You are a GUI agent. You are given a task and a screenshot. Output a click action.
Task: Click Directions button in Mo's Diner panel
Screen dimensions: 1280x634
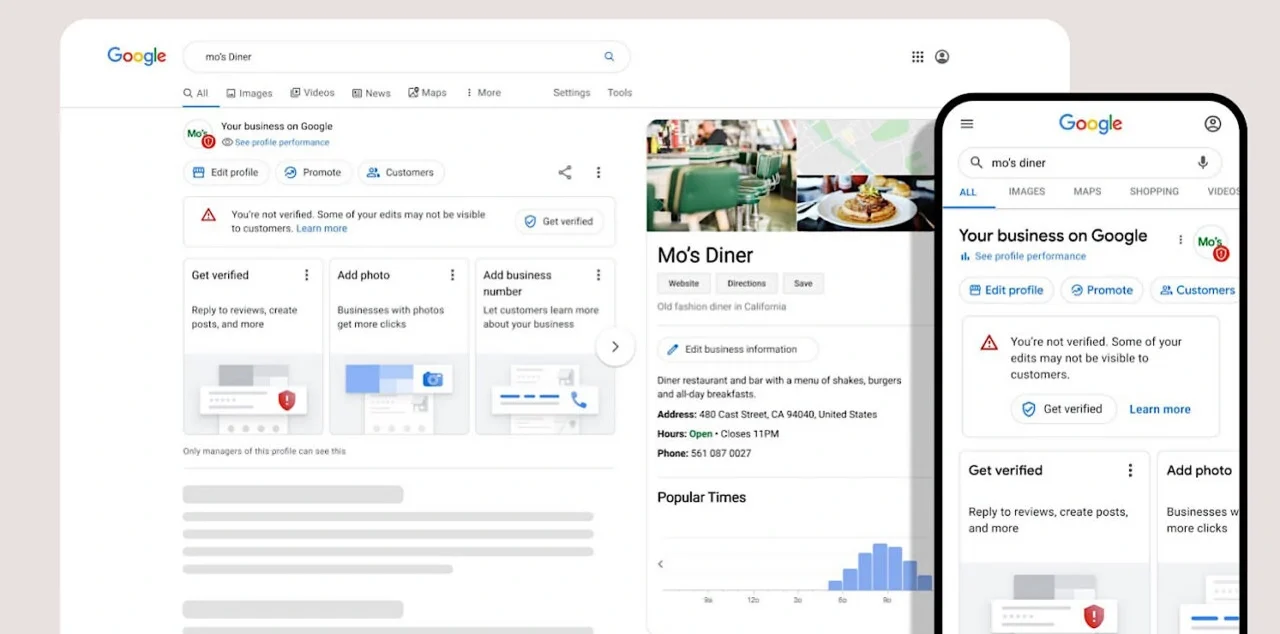pyautogui.click(x=746, y=283)
